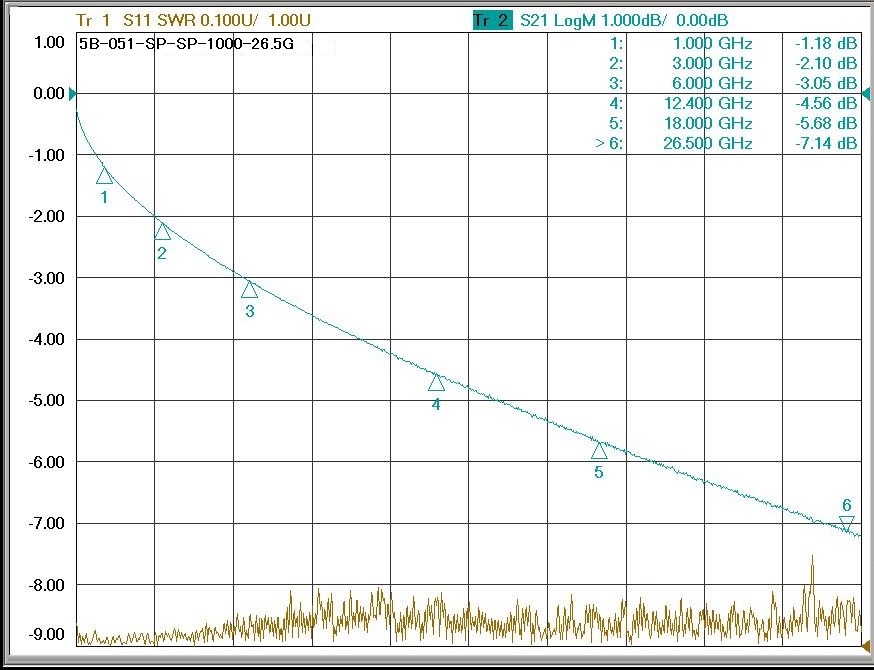Click the right reference level arrow at 0.00
This screenshot has width=874, height=670.
pyautogui.click(x=866, y=94)
